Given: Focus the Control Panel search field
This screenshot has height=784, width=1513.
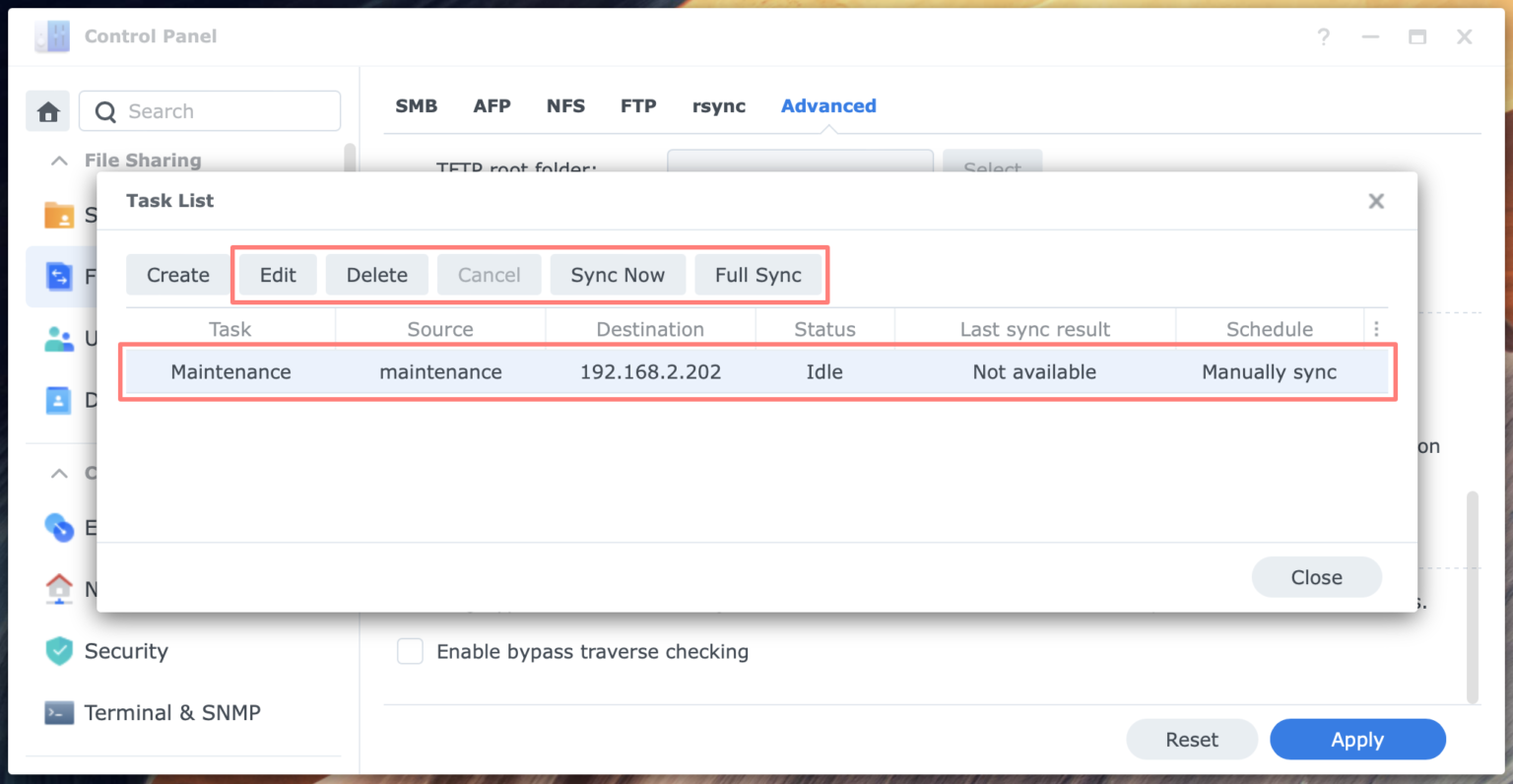Looking at the screenshot, I should pos(210,111).
